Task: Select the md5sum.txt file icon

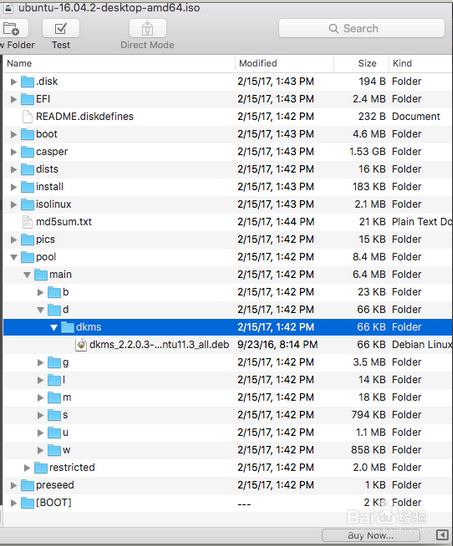Action: [x=28, y=222]
